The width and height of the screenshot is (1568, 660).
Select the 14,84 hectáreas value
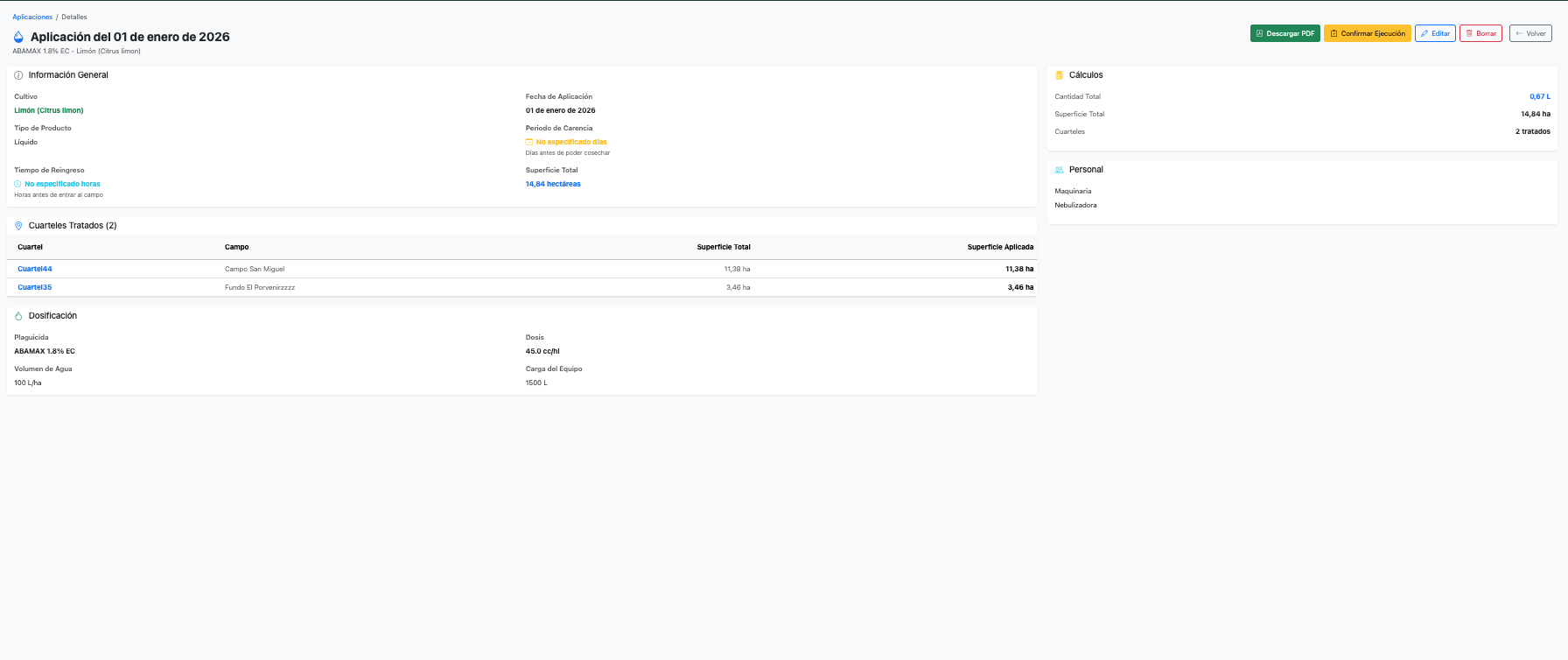tap(553, 184)
